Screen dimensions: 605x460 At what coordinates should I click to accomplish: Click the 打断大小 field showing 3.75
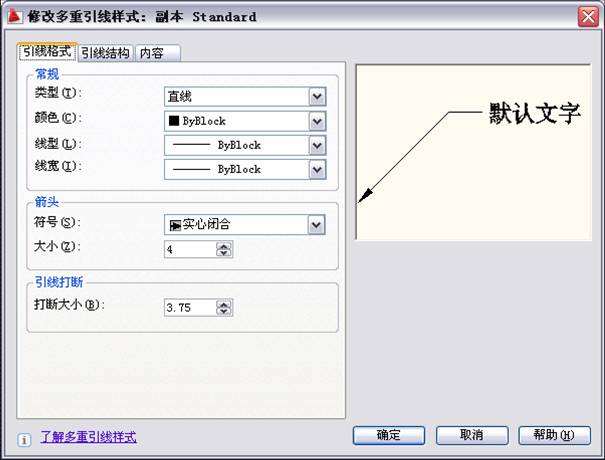(190, 308)
